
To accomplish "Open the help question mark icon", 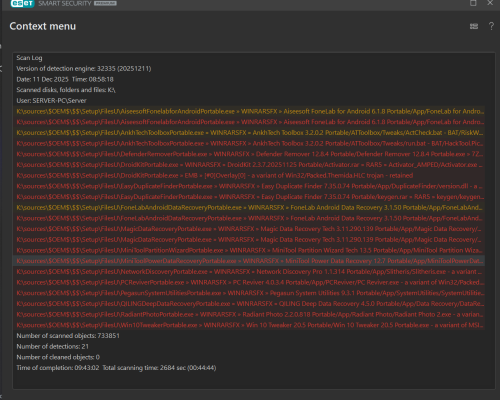I will click(491, 26).
